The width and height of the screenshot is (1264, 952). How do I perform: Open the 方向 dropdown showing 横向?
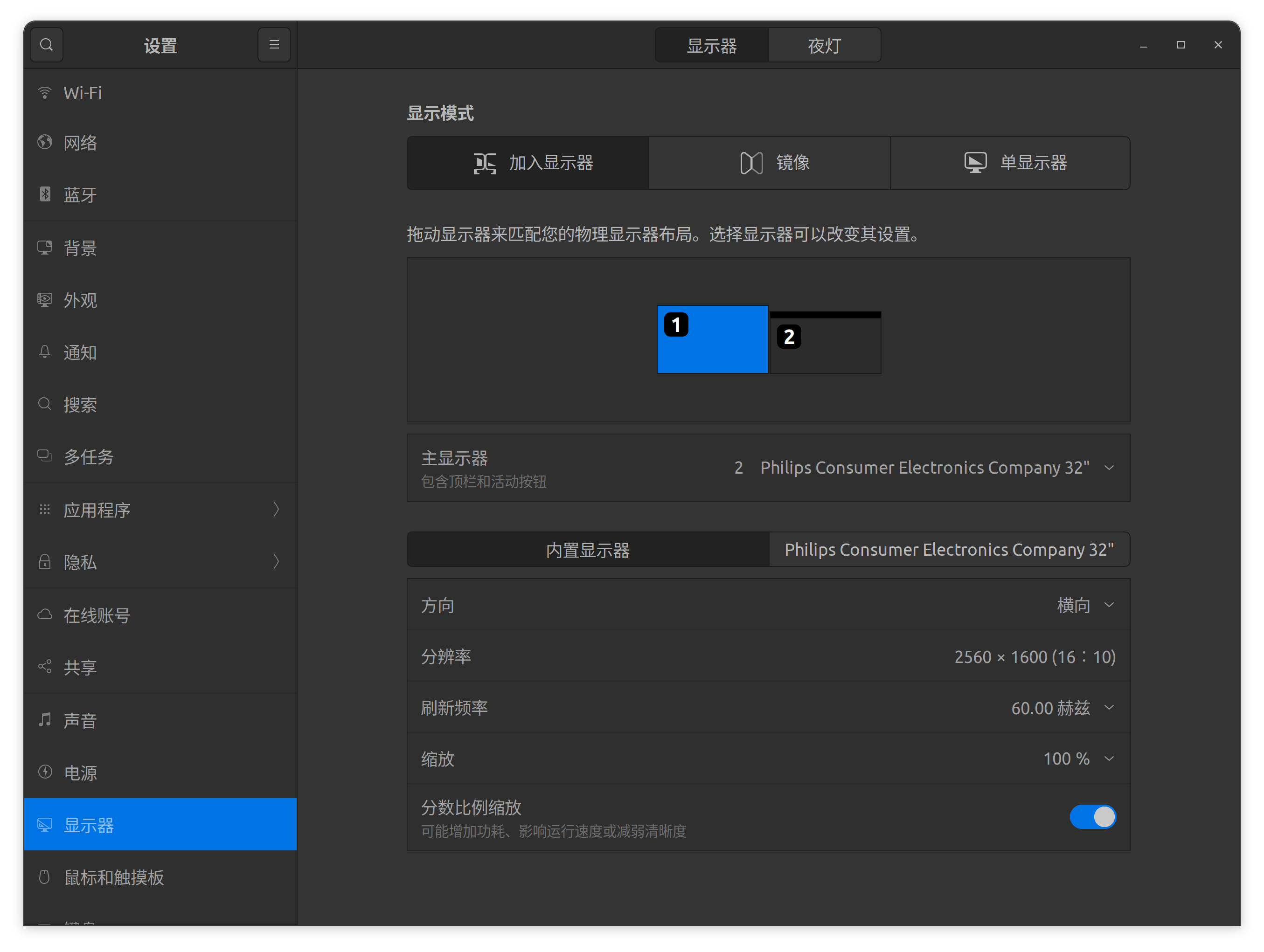(x=768, y=605)
